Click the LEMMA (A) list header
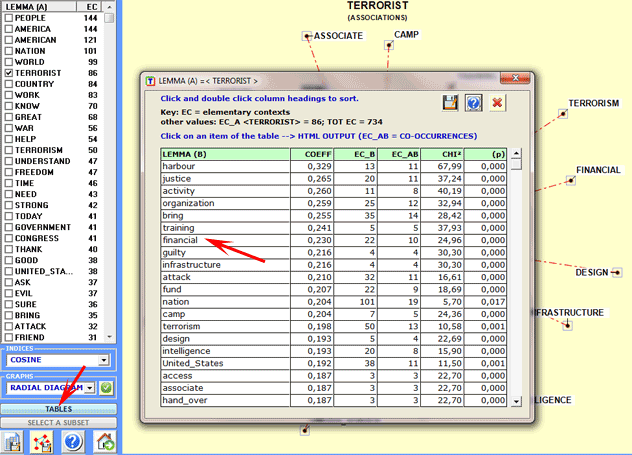Image resolution: width=632 pixels, height=455 pixels. pyautogui.click(x=39, y=7)
